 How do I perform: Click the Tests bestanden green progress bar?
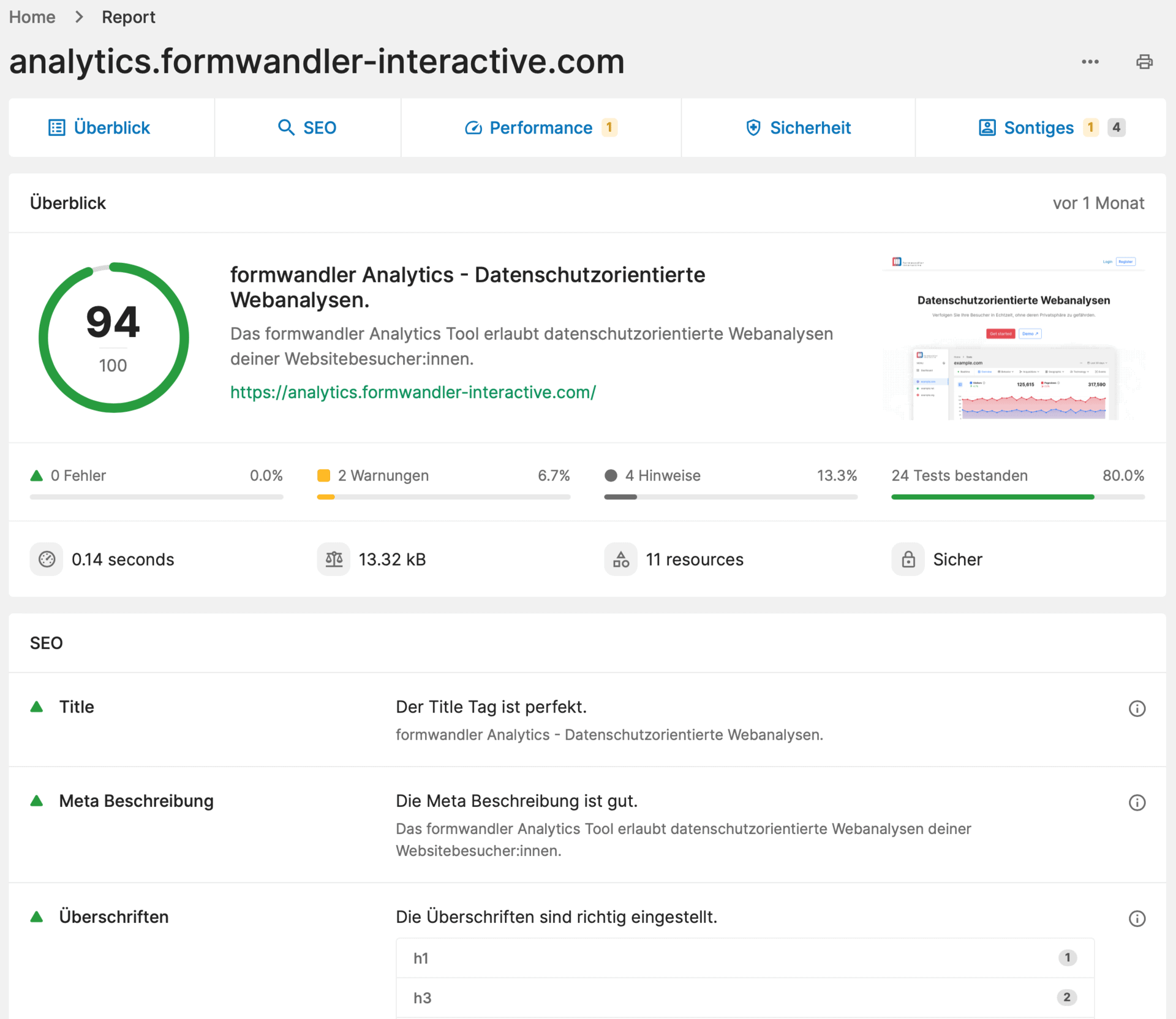[x=1017, y=497]
